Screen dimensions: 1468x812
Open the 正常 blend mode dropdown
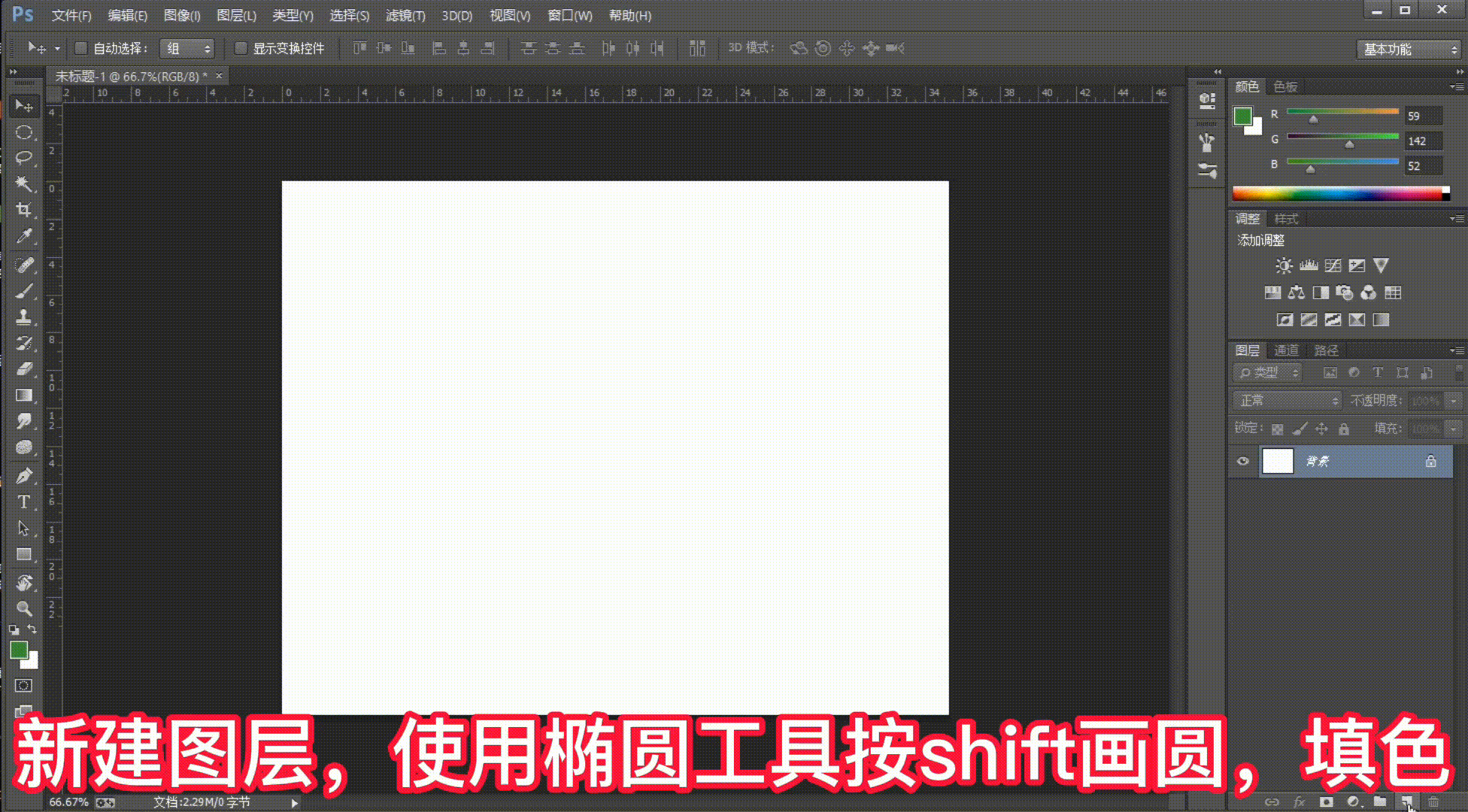(x=1287, y=401)
